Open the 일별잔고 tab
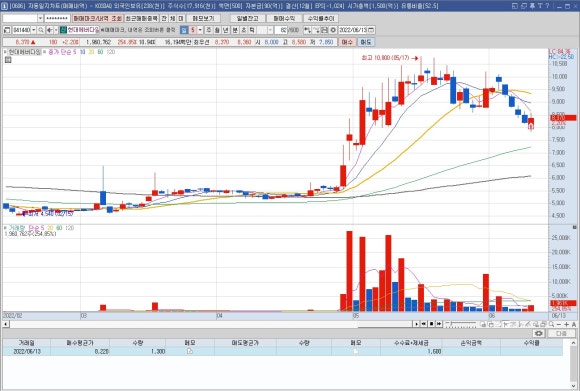Screen dimensions: 580x391 (x=247, y=18)
